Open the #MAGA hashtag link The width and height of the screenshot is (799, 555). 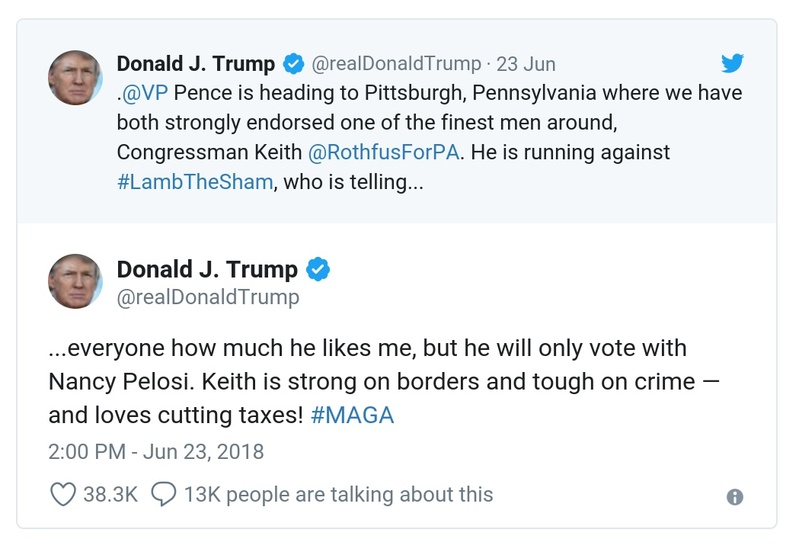[353, 414]
